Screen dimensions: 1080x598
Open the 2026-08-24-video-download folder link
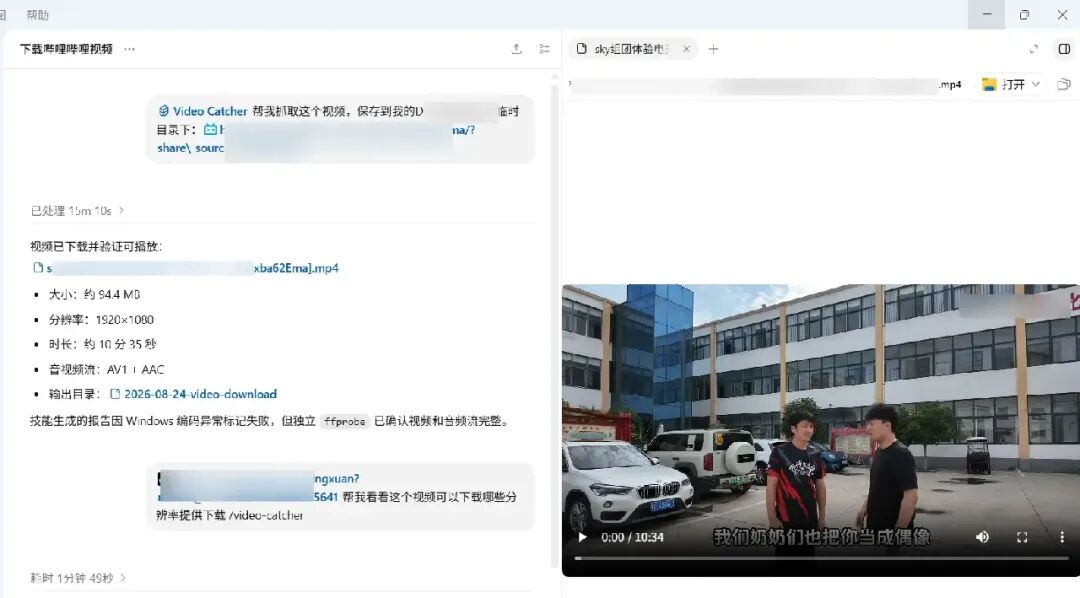pos(194,394)
